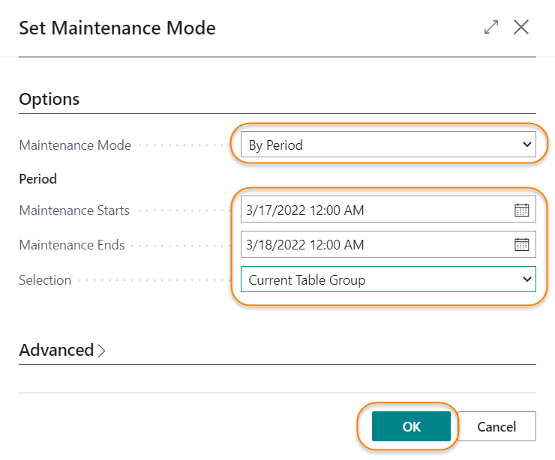This screenshot has height=460, width=555.
Task: Open calendar picker for Maintenance Ends
Action: (x=521, y=245)
